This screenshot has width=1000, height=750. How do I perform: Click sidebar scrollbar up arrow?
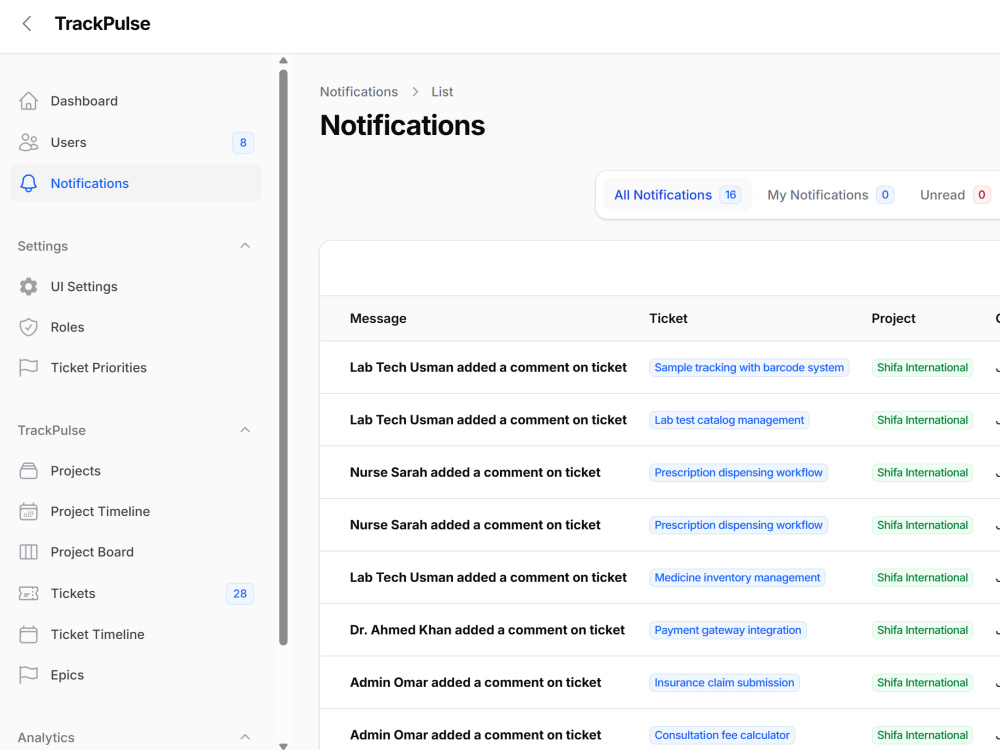tap(283, 61)
